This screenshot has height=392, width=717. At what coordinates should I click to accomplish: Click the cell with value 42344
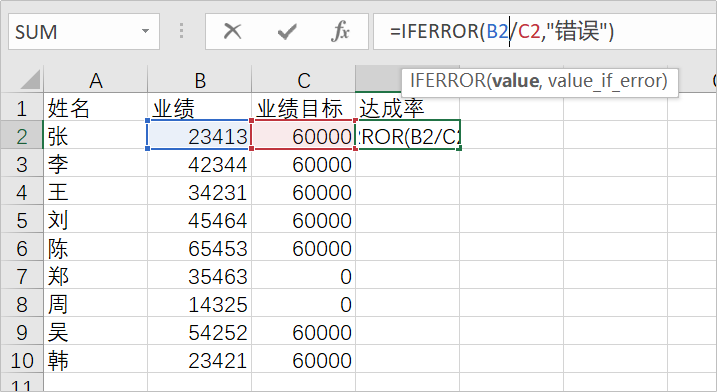[200, 164]
